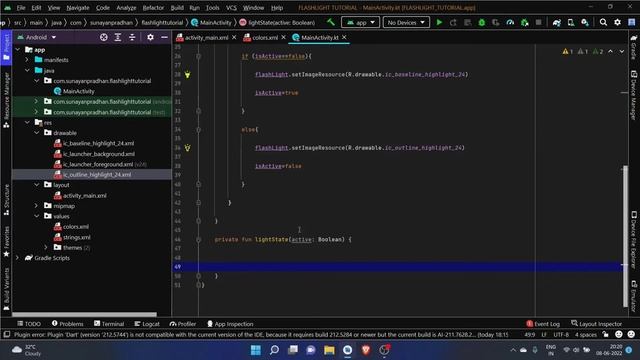Viewport: 640px width, 360px height.
Task: Open the Android project view dropdown
Action: tap(37, 37)
